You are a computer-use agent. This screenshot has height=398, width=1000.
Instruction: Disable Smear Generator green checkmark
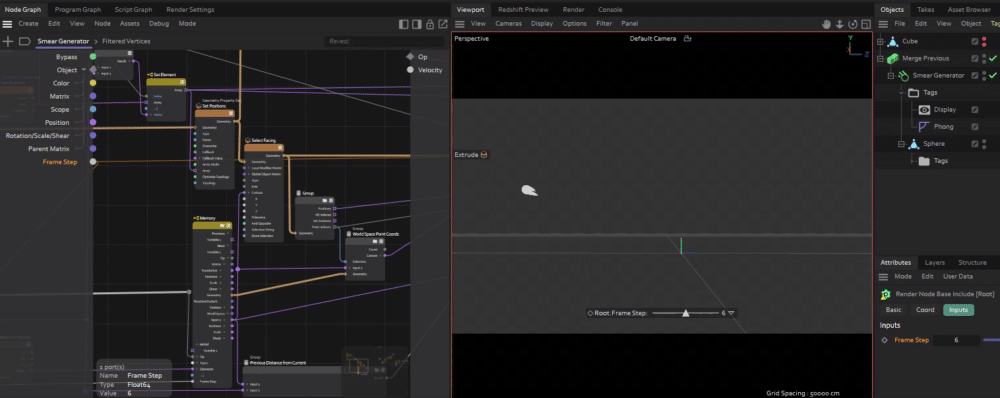(993, 75)
